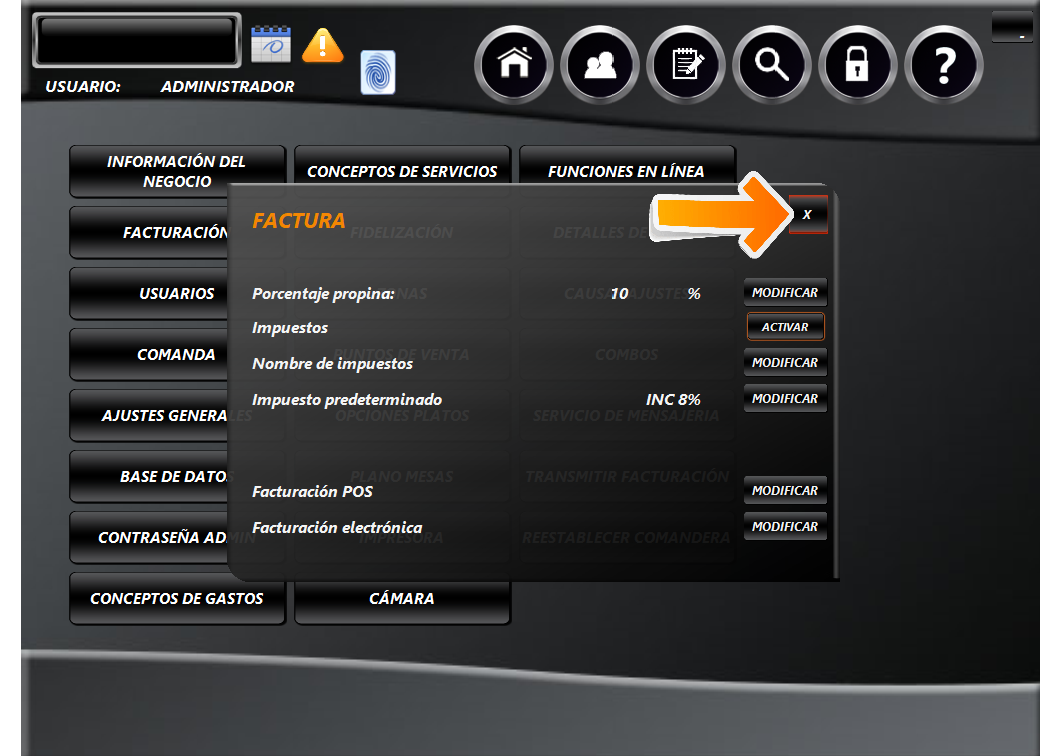Modify Facturación POS settings

[785, 491]
